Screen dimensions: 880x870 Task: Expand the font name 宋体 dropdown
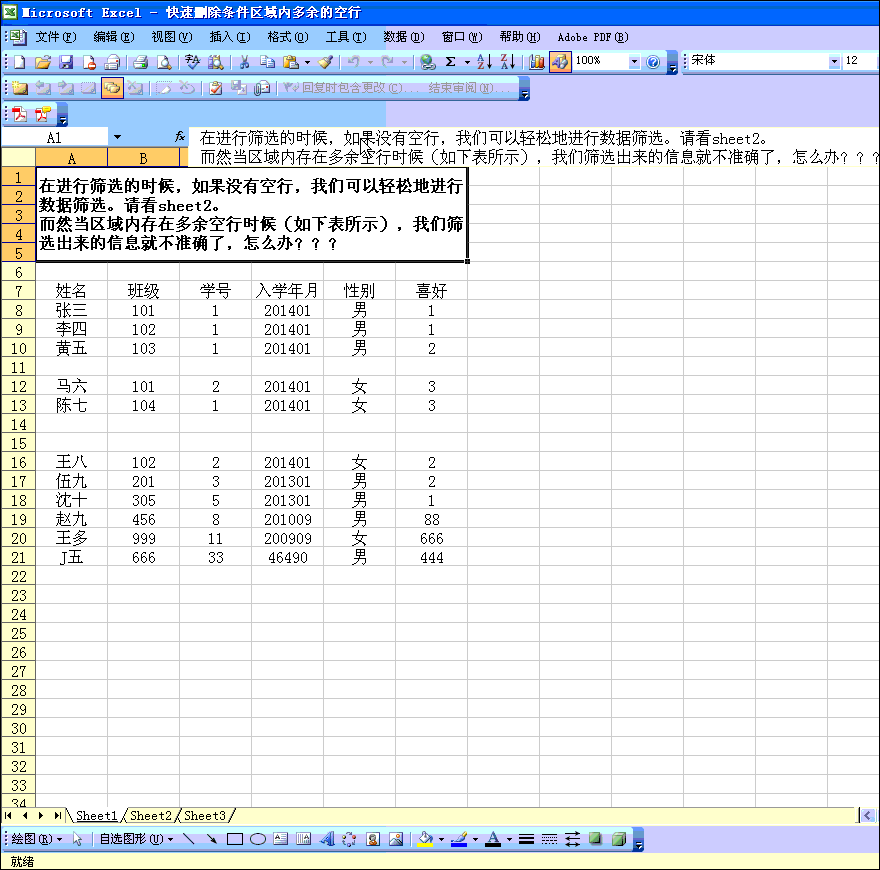[x=835, y=62]
